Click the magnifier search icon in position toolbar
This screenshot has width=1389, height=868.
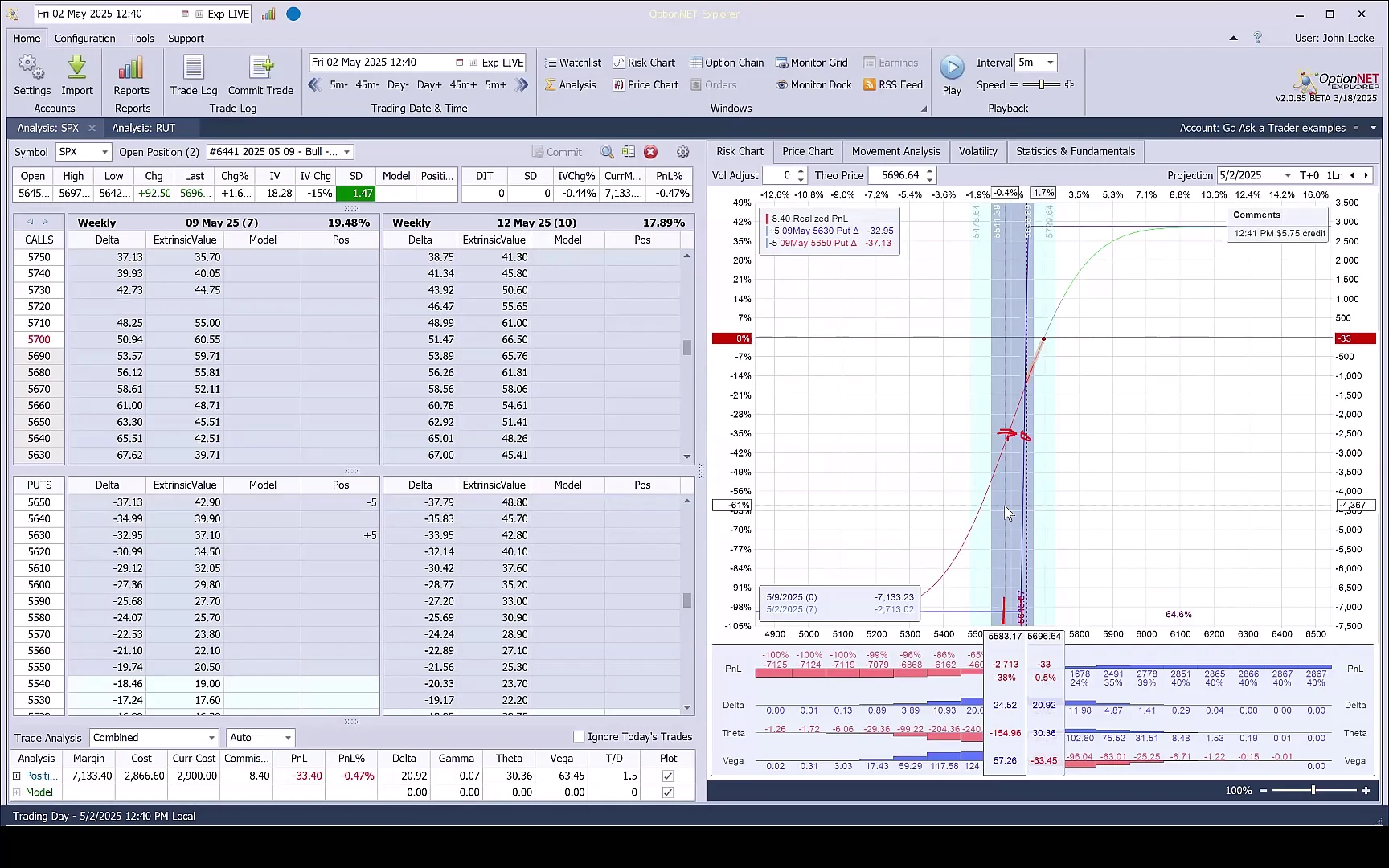click(x=607, y=152)
